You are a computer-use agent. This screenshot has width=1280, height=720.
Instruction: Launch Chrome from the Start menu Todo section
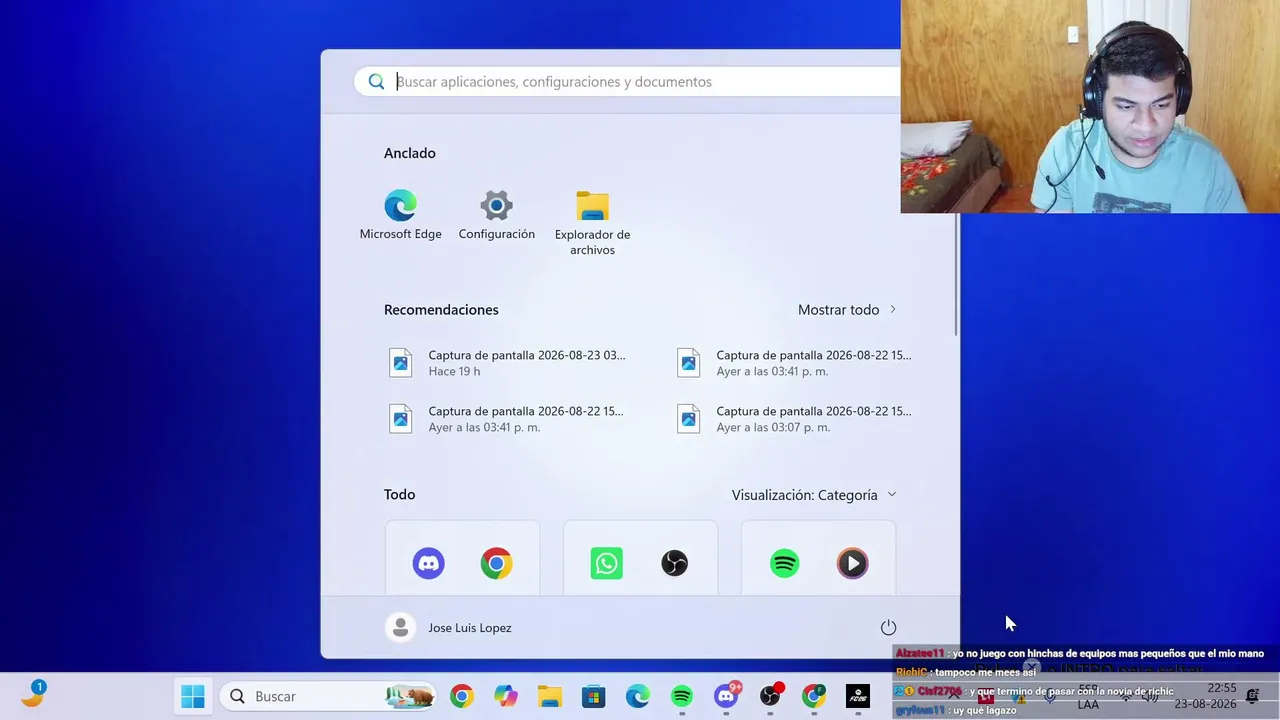[x=496, y=563]
